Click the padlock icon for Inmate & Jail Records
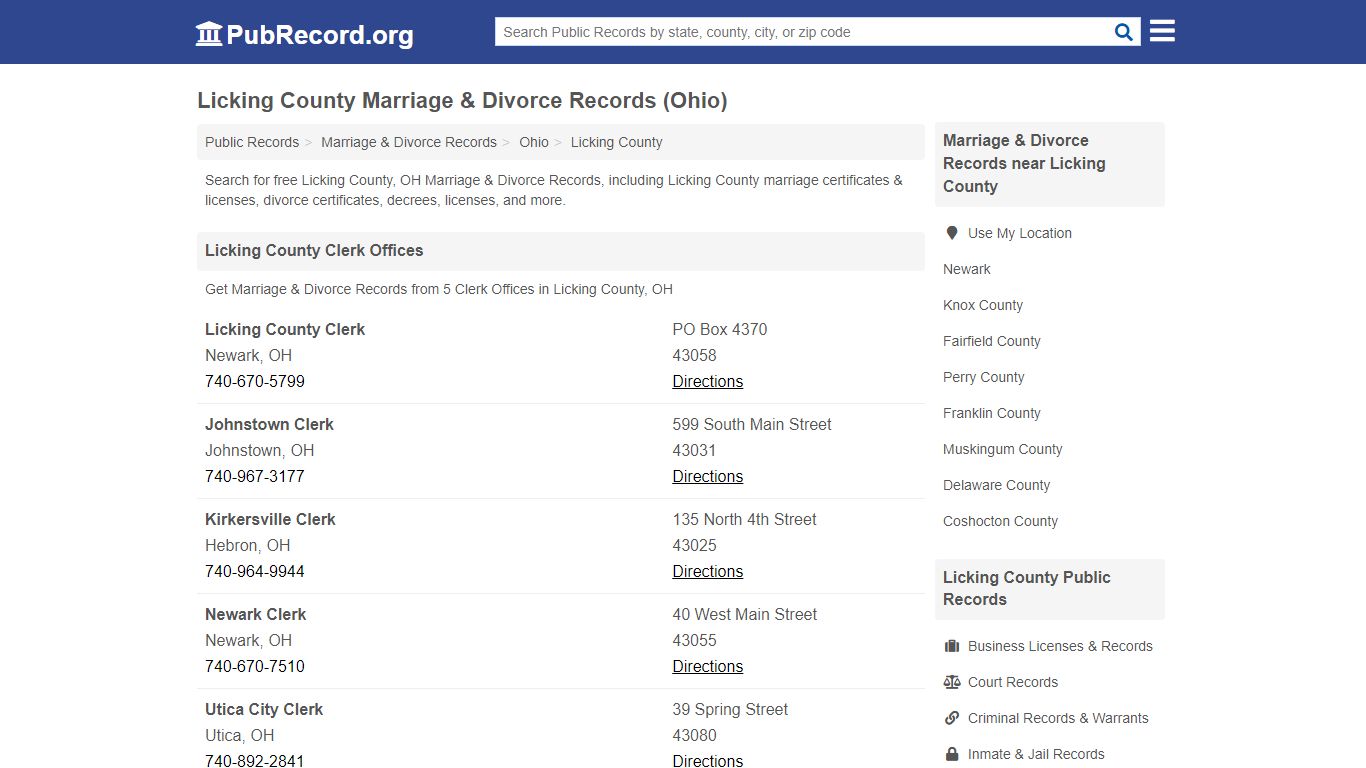This screenshot has height=768, width=1366. (952, 754)
